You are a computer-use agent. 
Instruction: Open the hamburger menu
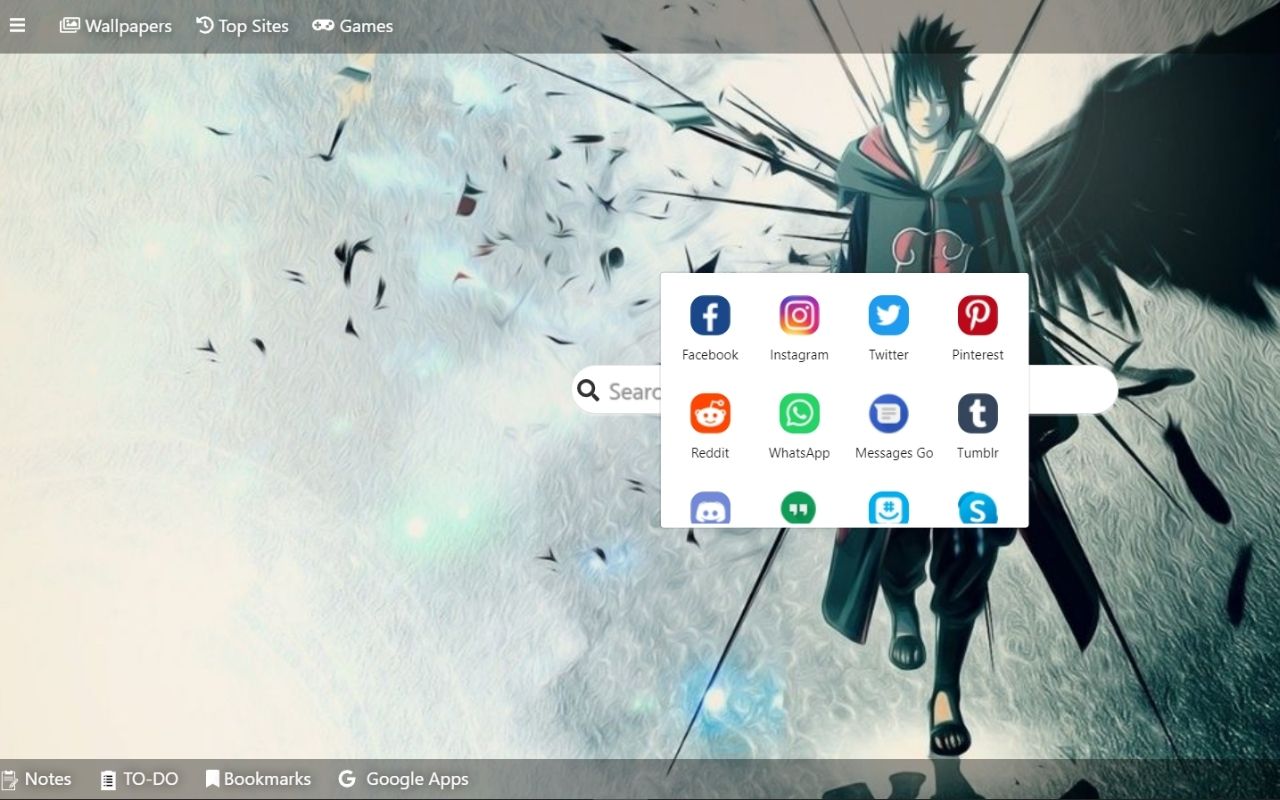pyautogui.click(x=18, y=25)
